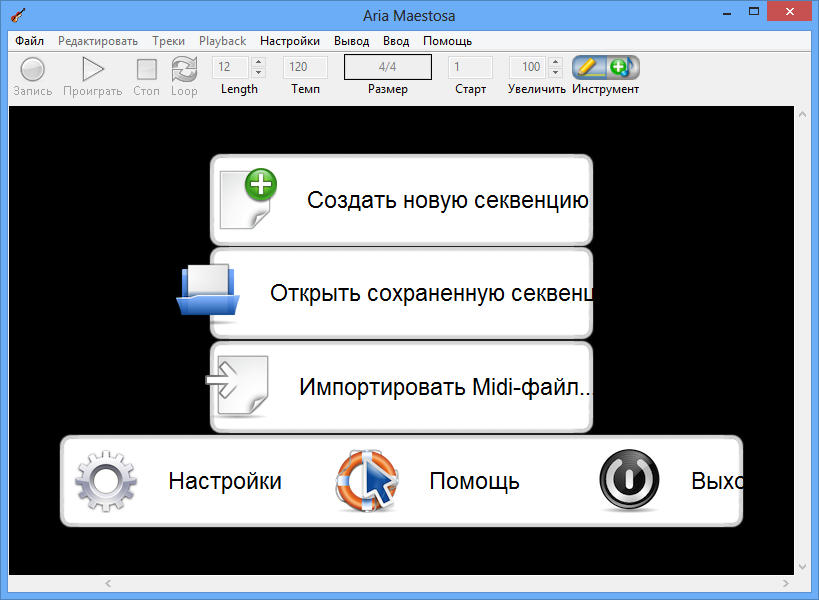
Task: Open the Треки menu
Action: [168, 41]
